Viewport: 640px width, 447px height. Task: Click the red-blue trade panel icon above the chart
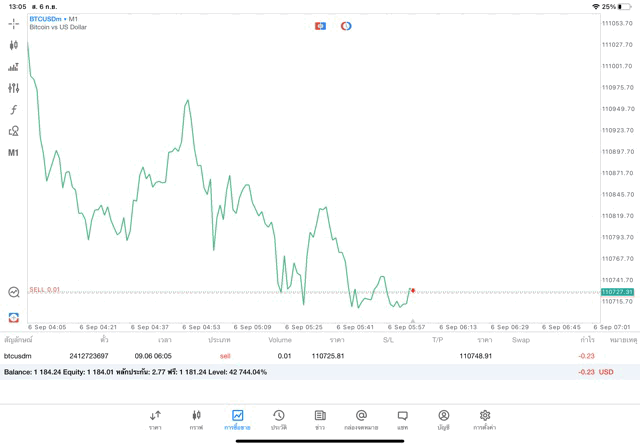320,25
